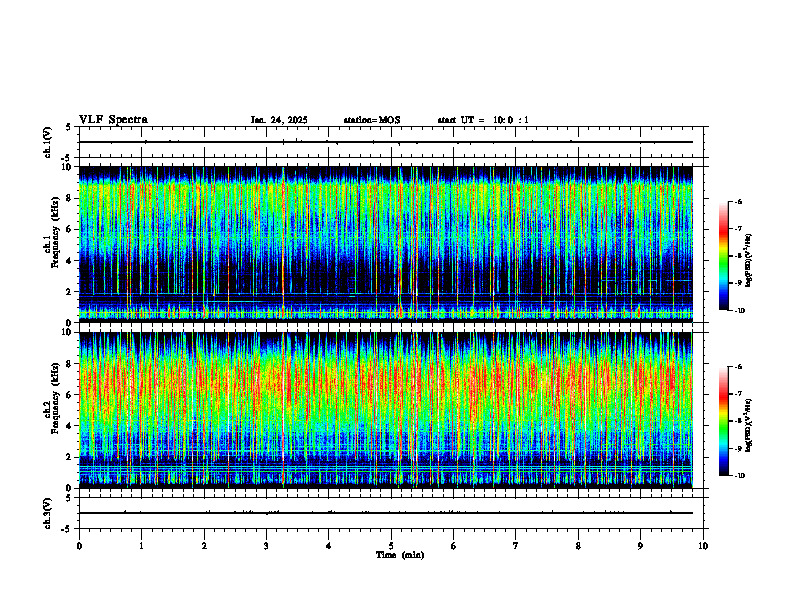The image size is (792, 612).
Task: Click the "1" minute tick label
Action: [x=141, y=546]
